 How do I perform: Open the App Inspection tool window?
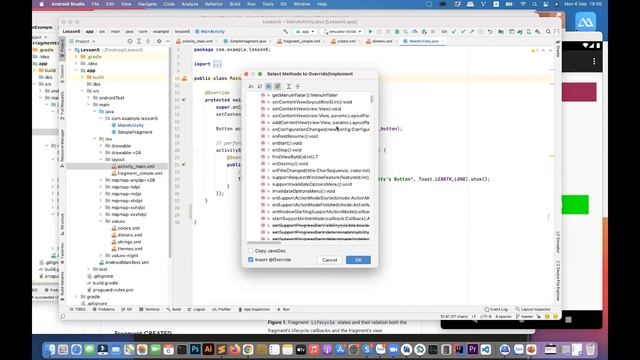(254, 309)
